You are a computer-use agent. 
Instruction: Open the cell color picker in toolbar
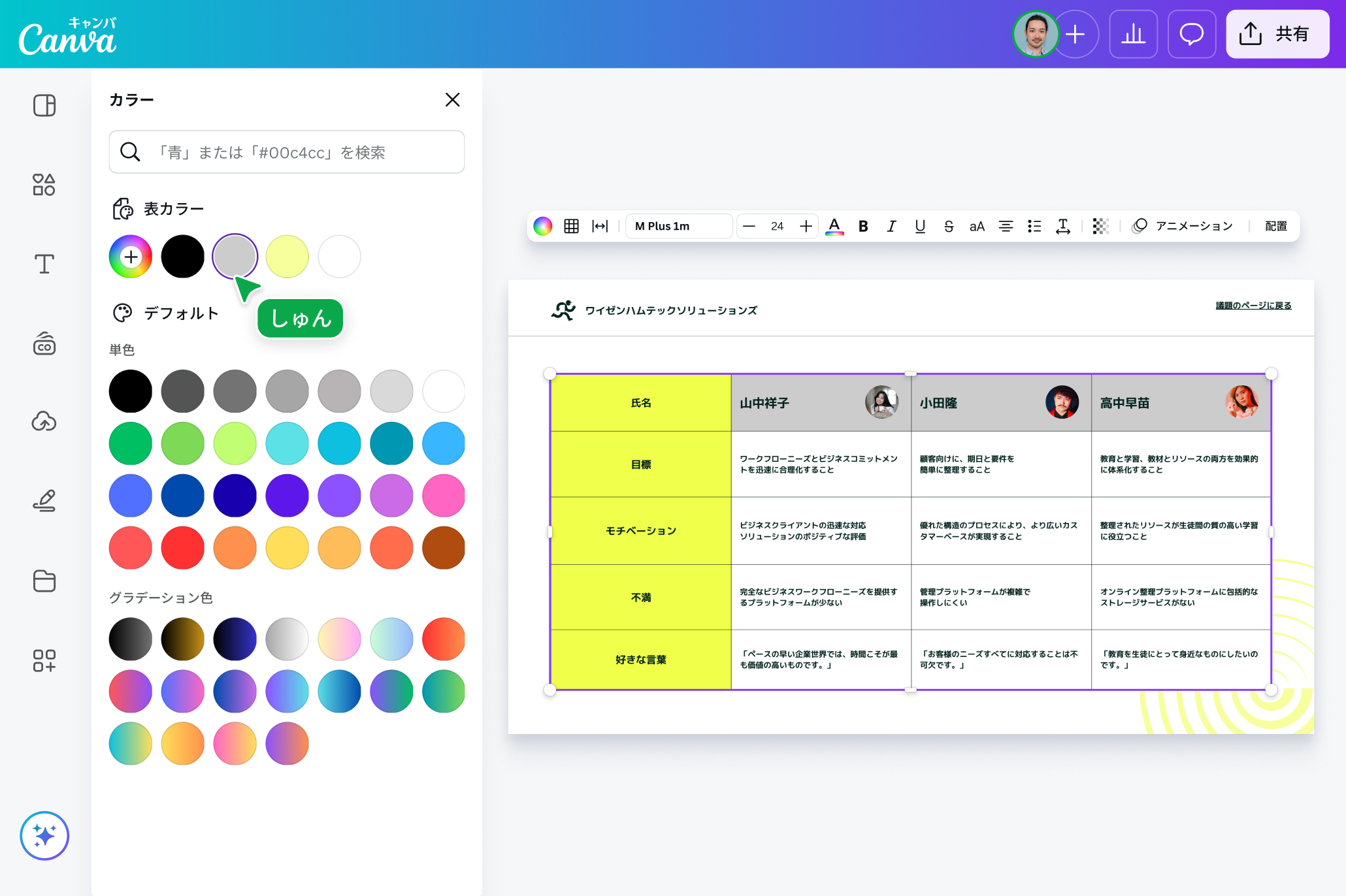tap(543, 226)
